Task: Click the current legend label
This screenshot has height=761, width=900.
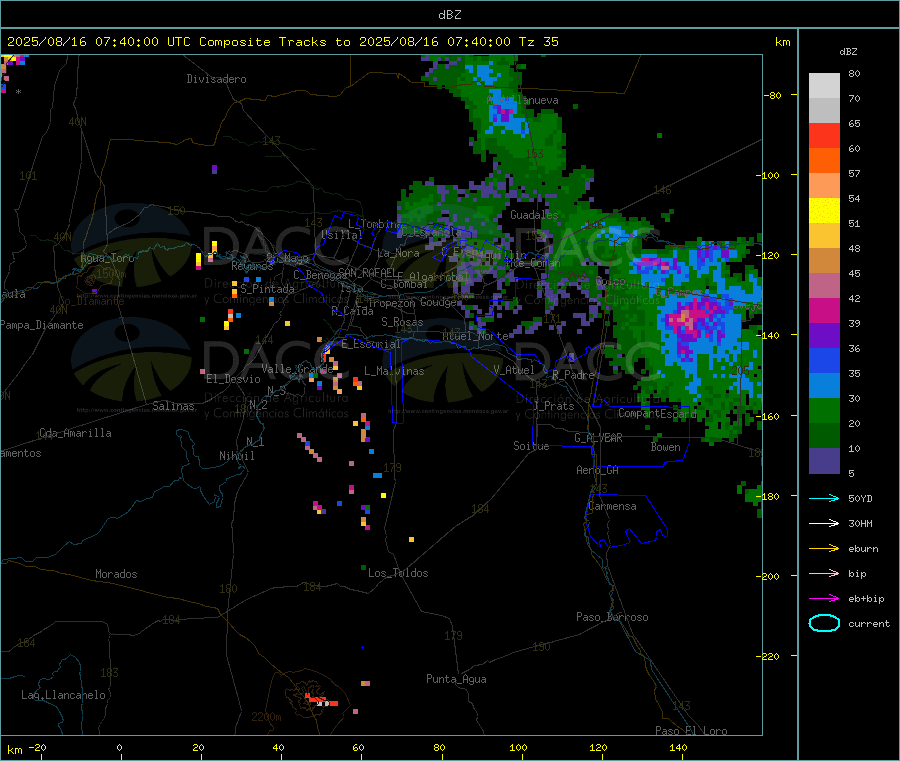Action: pyautogui.click(x=869, y=624)
